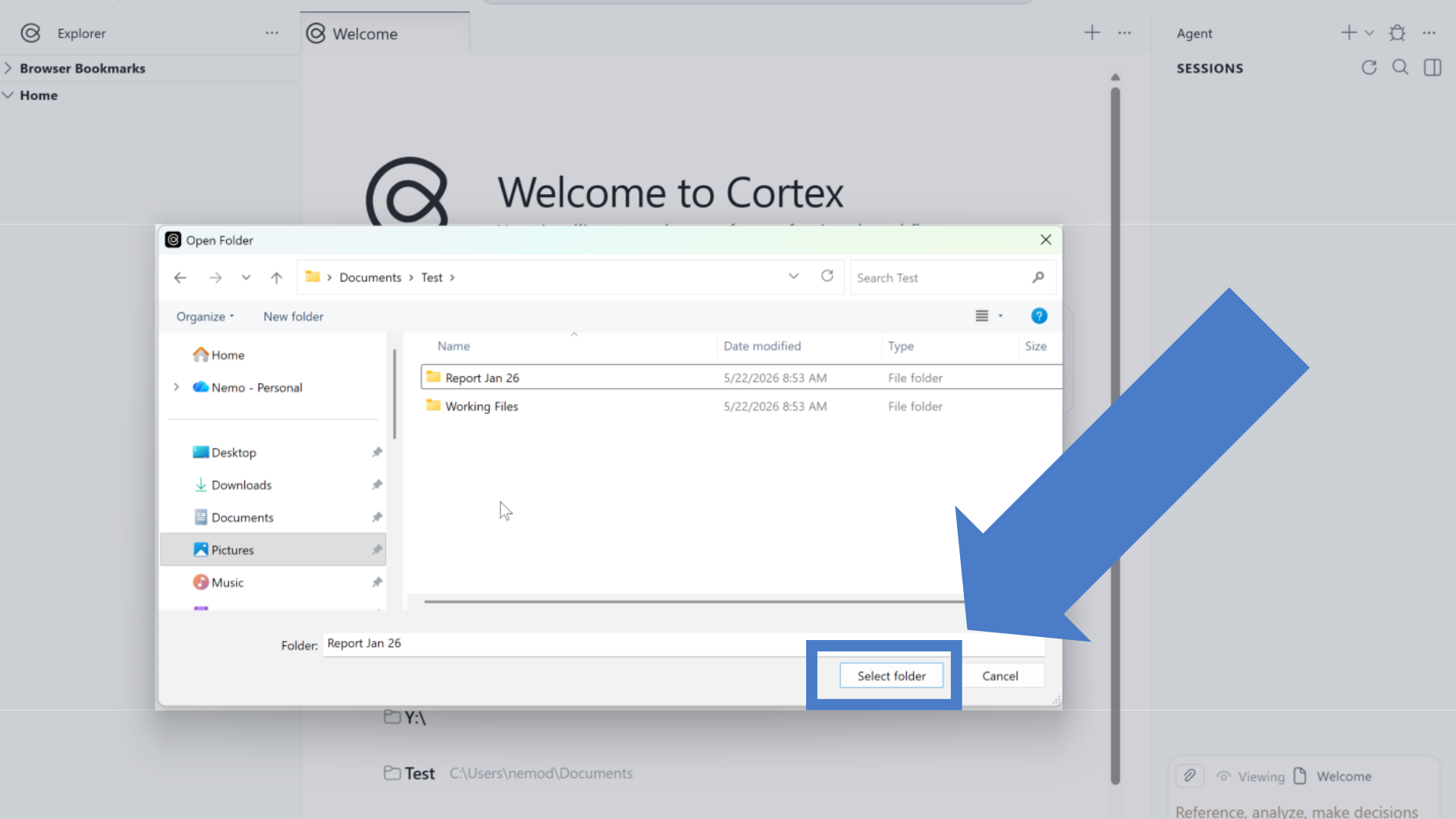Unpin Downloads using its pin icon

(377, 485)
